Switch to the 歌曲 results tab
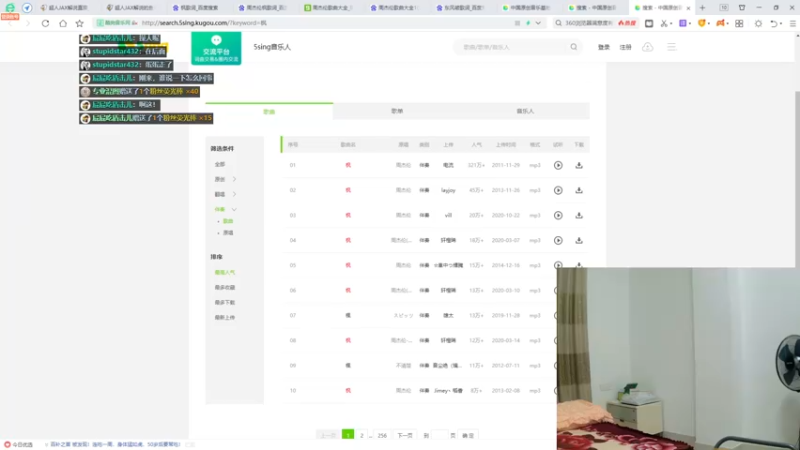 tap(269, 111)
